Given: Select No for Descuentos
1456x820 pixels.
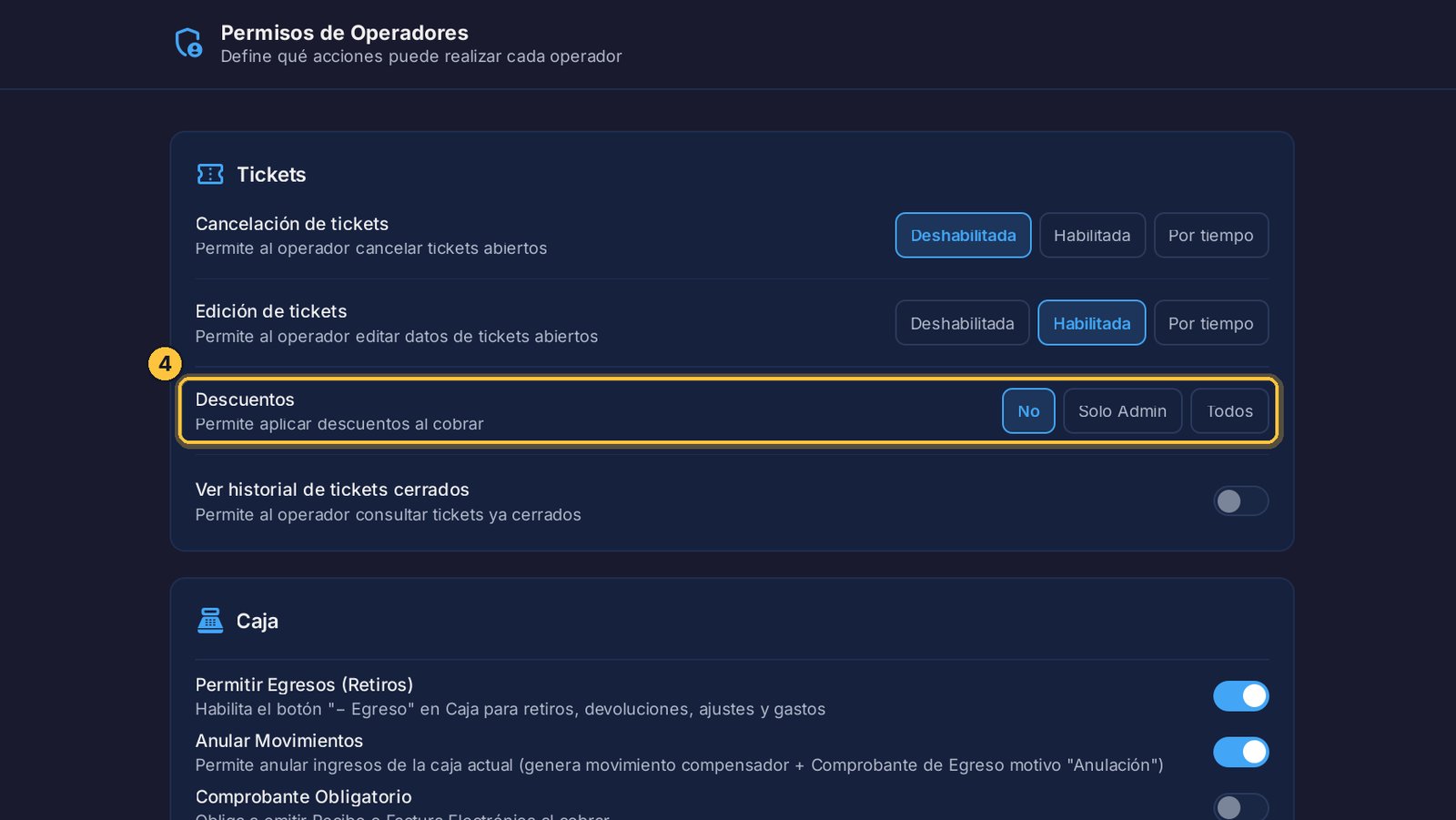Looking at the screenshot, I should point(1028,411).
